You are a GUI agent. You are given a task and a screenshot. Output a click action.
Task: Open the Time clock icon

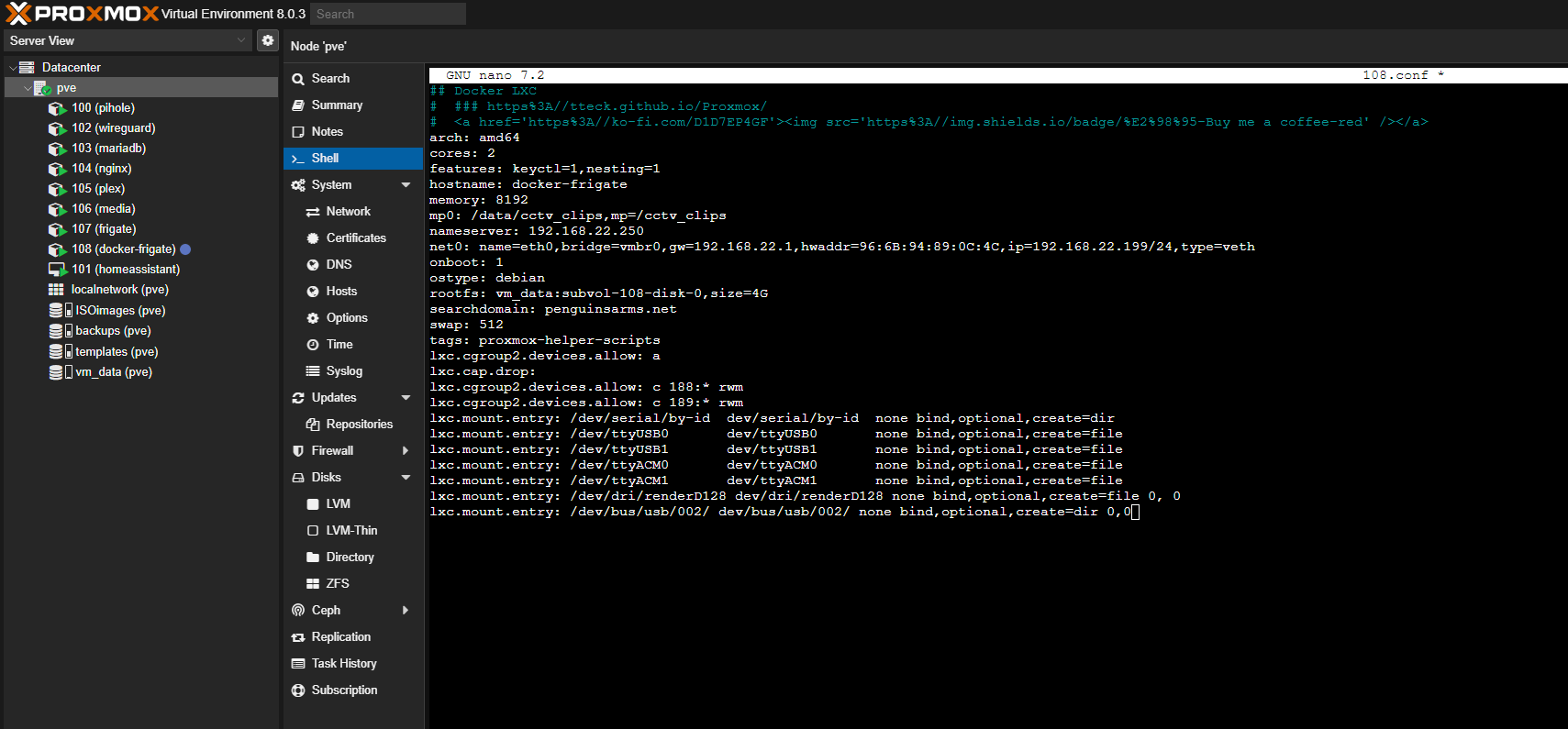click(x=313, y=345)
